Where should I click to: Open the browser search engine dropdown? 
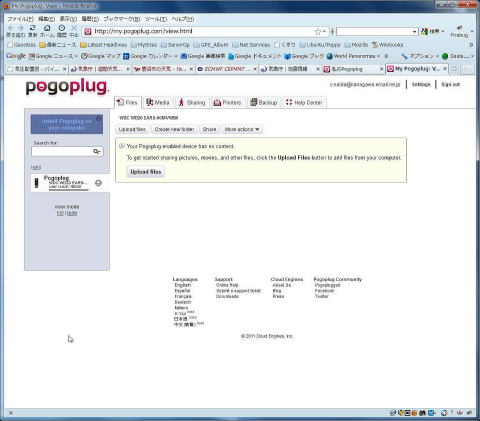pos(414,32)
